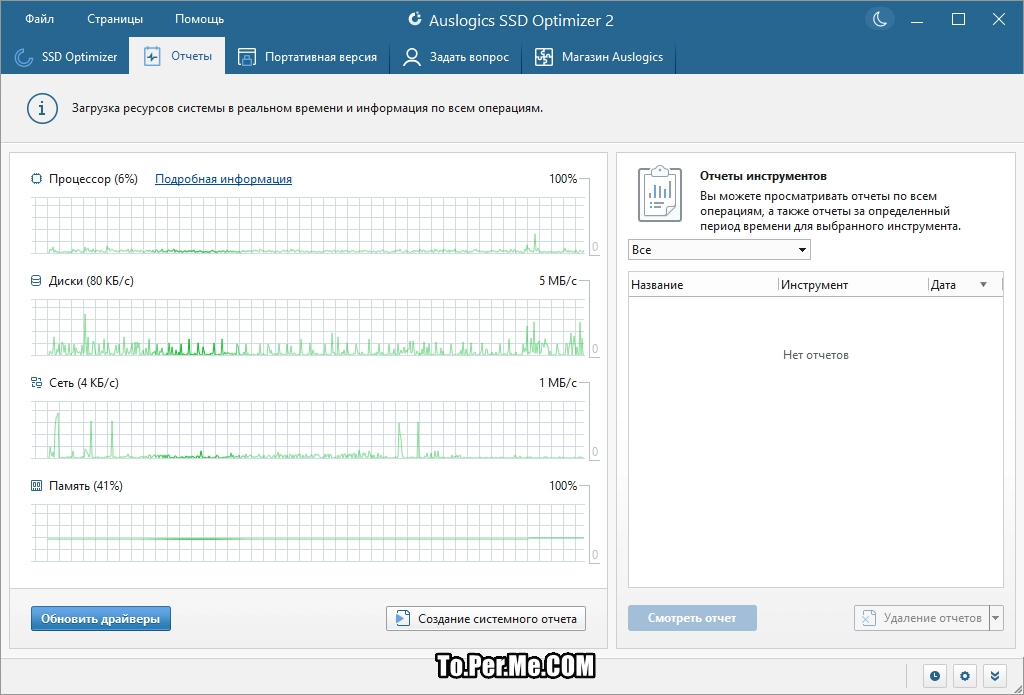
Task: Click the Дата column sort arrow
Action: click(984, 285)
